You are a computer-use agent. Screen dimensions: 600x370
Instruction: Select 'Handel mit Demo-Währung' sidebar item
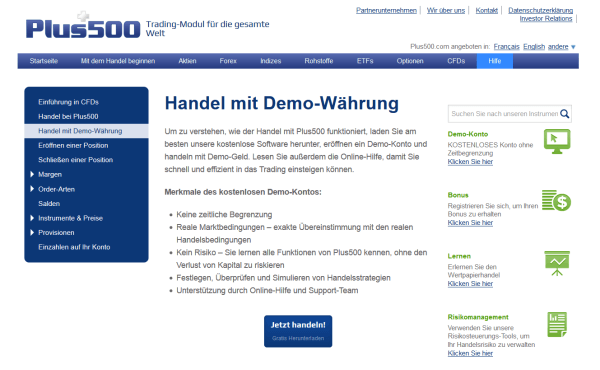(x=86, y=131)
